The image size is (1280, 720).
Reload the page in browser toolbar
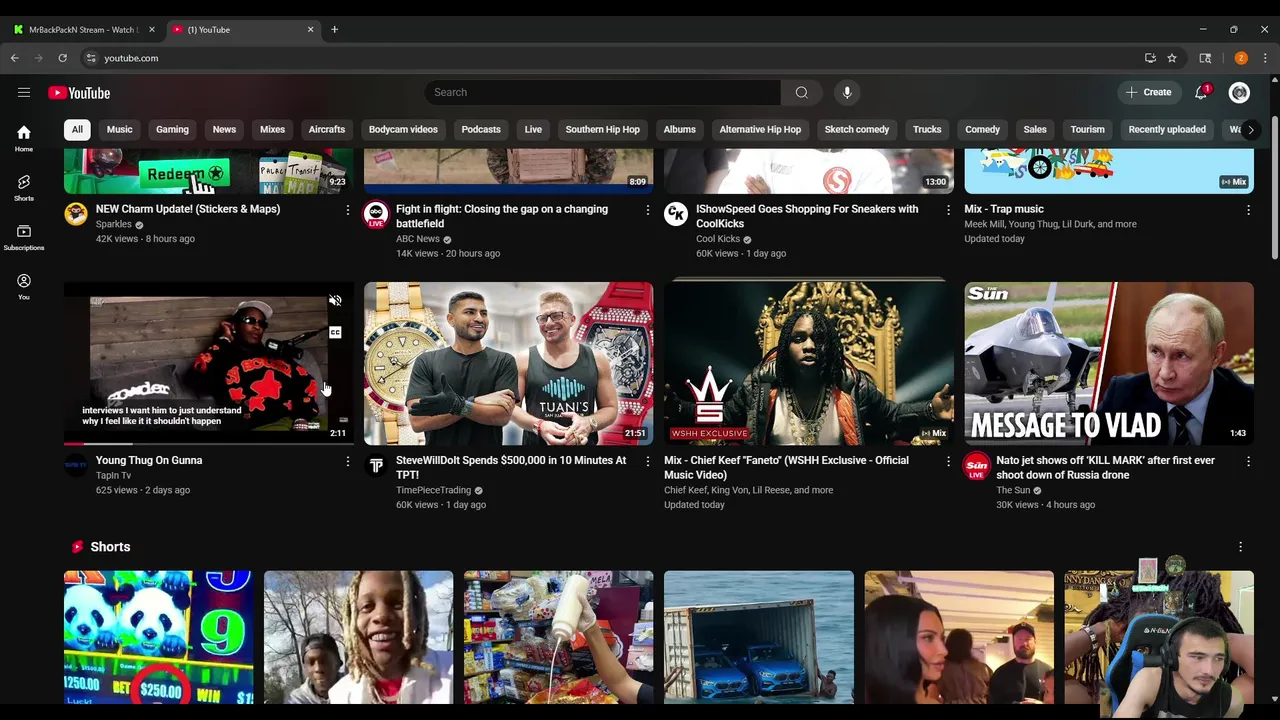click(x=62, y=58)
